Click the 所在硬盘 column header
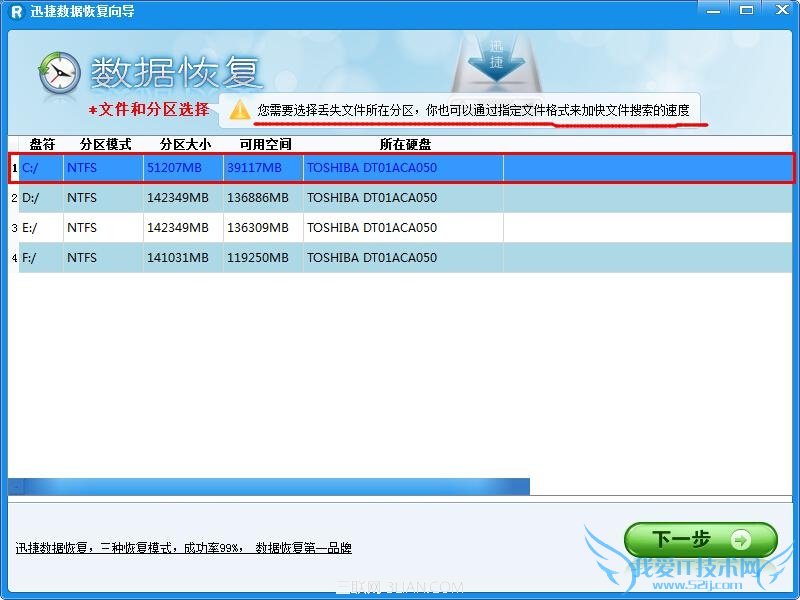Image resolution: width=800 pixels, height=600 pixels. (405, 144)
